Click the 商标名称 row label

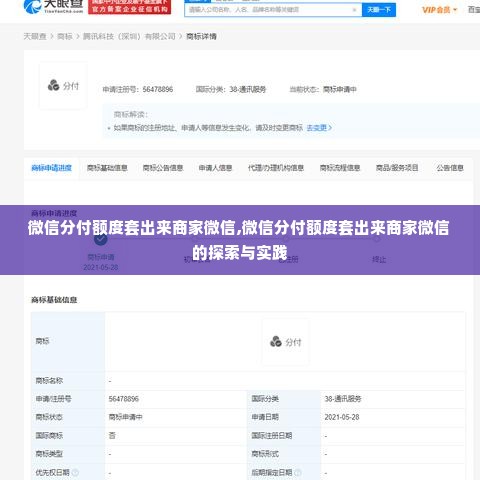pyautogui.click(x=49, y=381)
